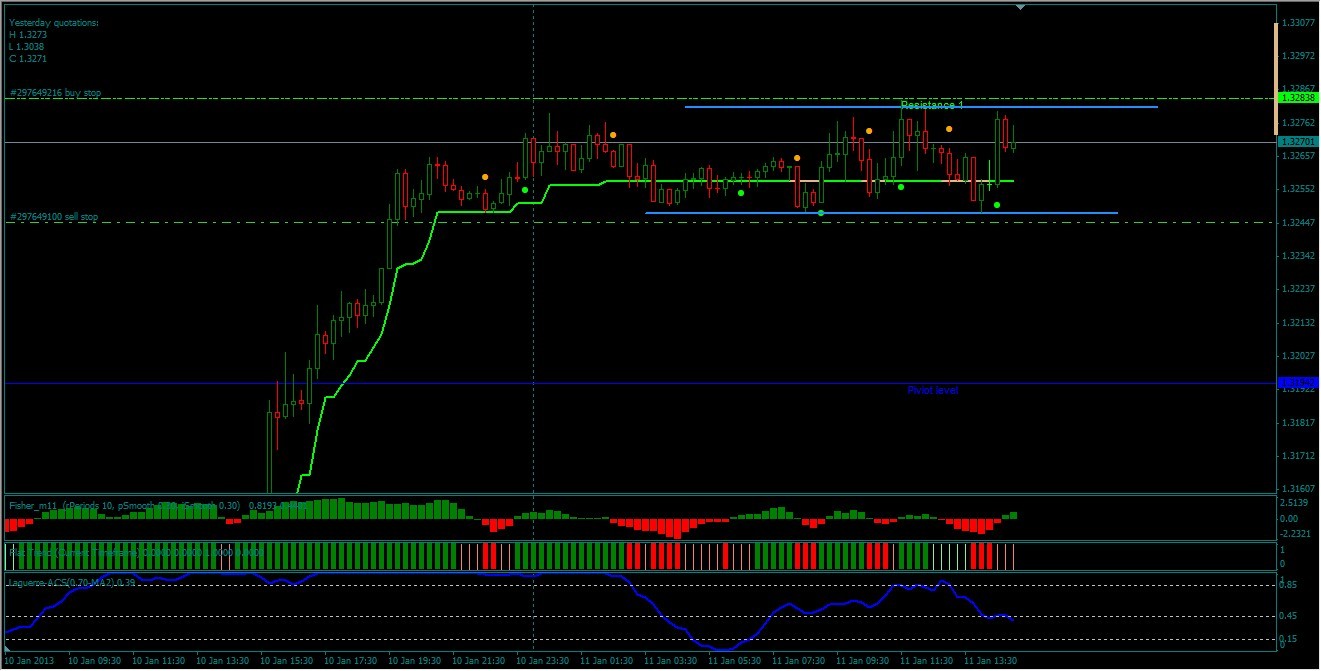Click the 1.32701 current price tag
Screen dimensions: 1321x671
click(1298, 142)
